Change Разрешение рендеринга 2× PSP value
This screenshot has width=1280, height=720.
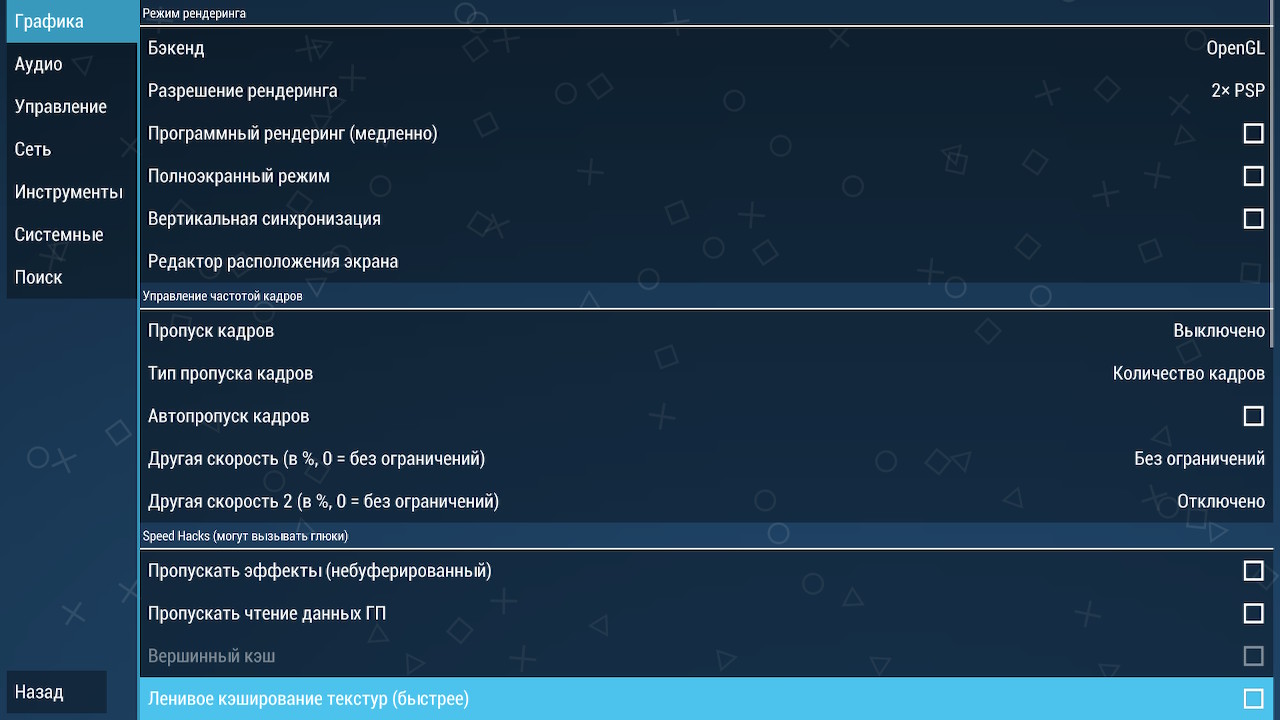tap(706, 91)
